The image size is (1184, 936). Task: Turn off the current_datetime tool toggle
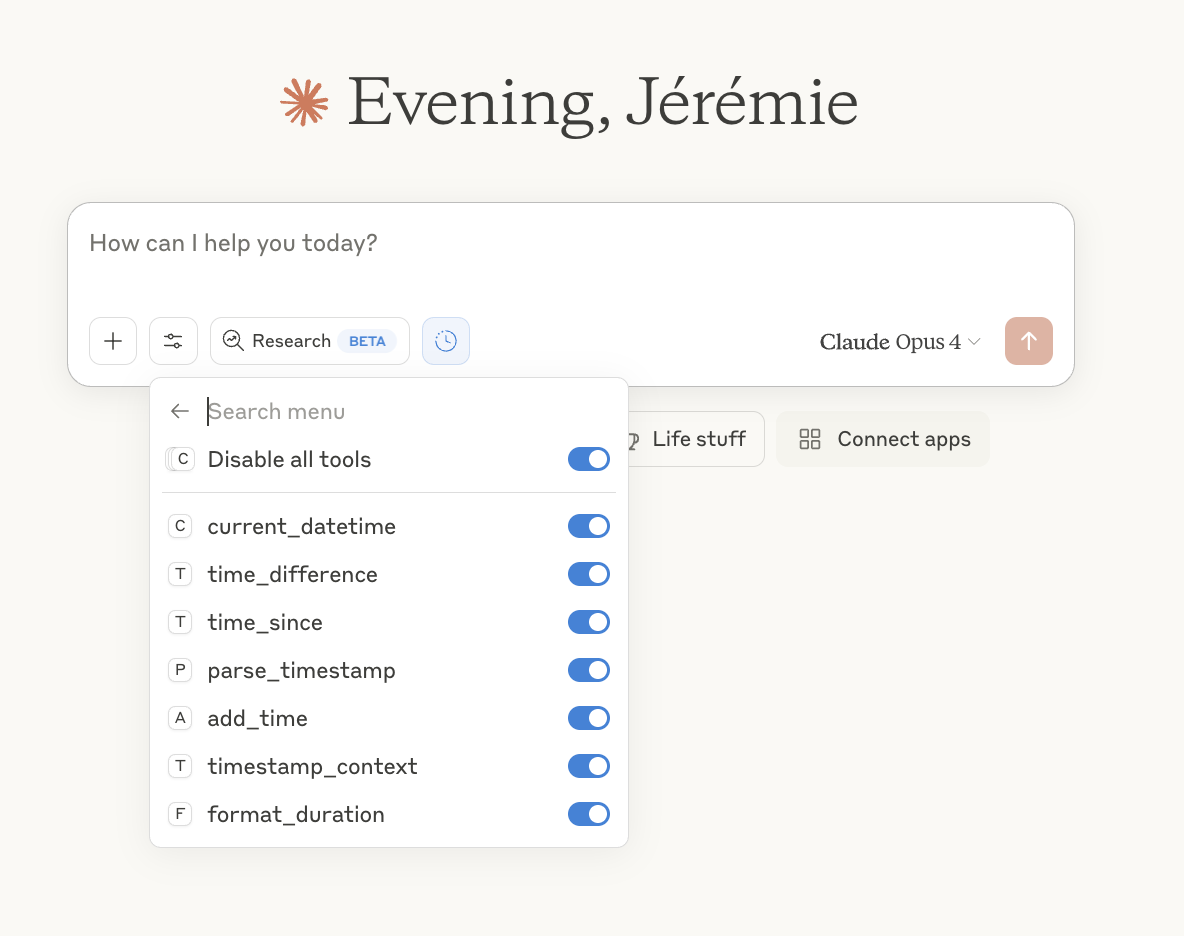pos(588,526)
